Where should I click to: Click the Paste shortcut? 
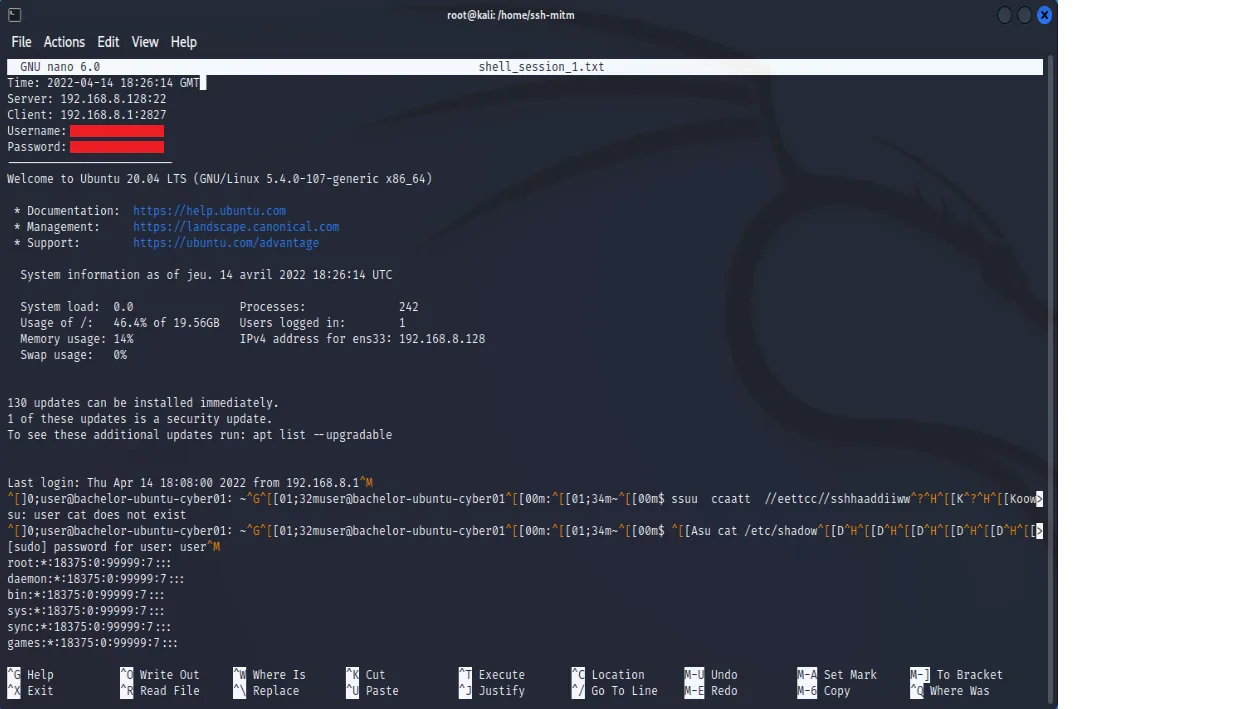tap(372, 691)
